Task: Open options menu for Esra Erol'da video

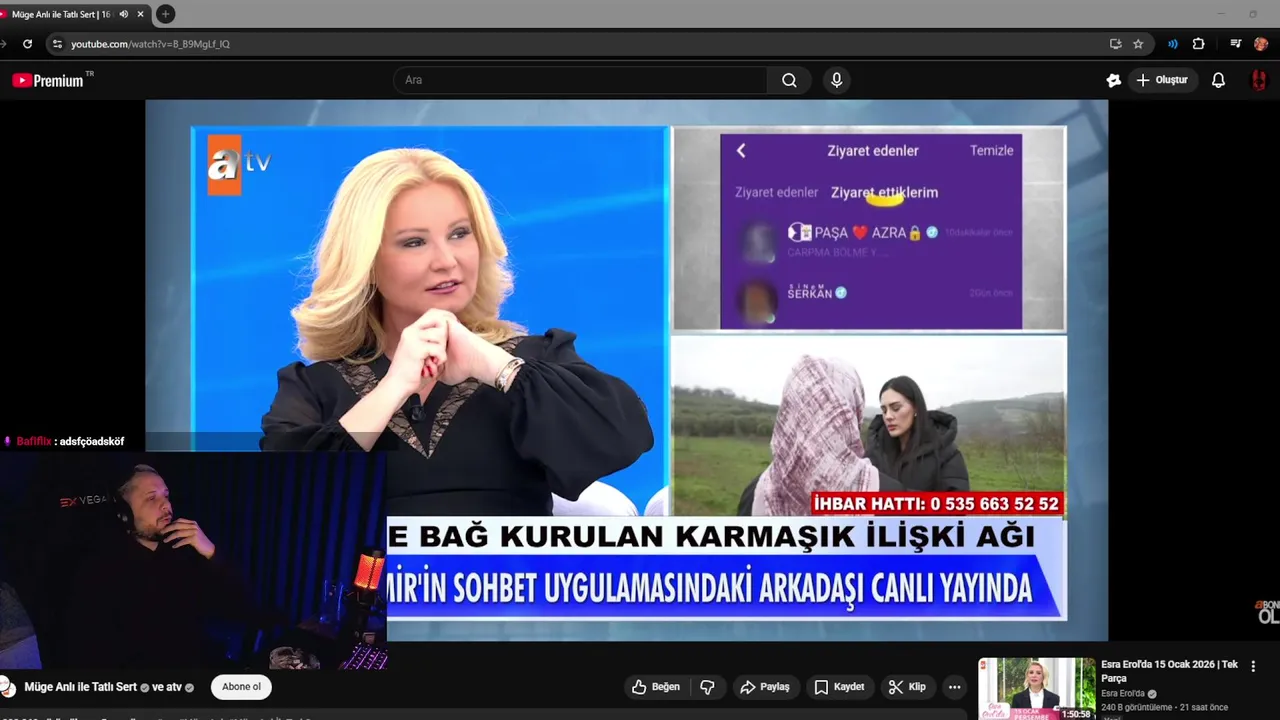Action: click(x=1253, y=666)
